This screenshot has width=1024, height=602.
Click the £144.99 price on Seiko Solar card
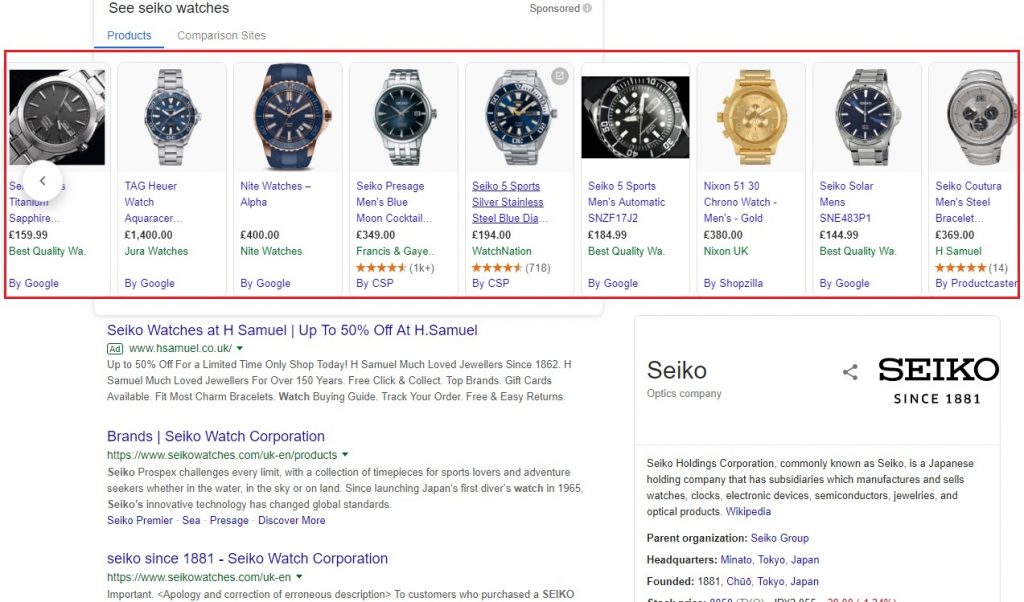pos(839,234)
